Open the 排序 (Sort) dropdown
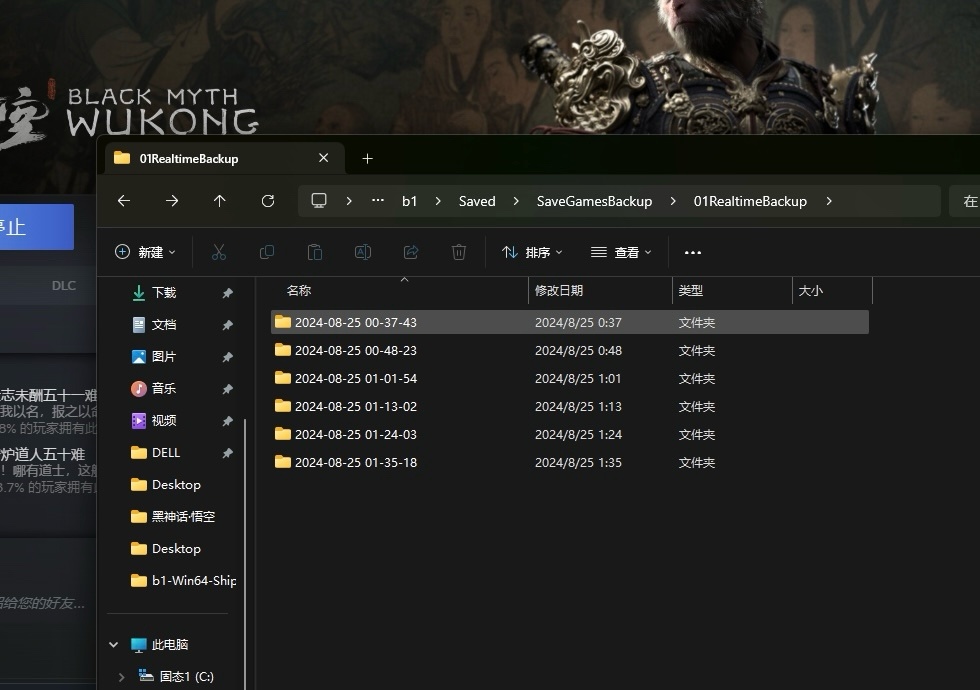 [532, 252]
